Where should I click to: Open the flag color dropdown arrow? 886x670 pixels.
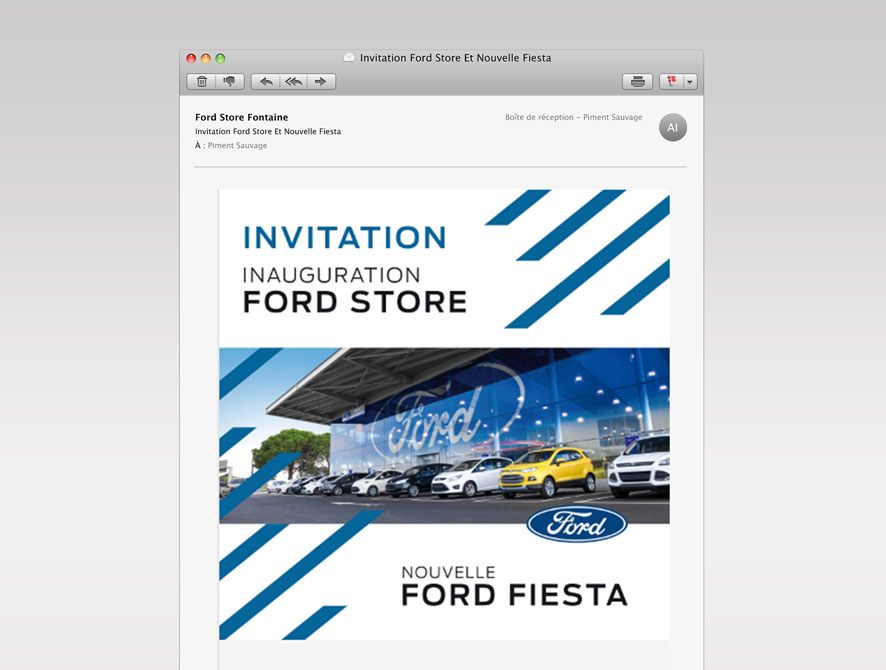point(690,82)
